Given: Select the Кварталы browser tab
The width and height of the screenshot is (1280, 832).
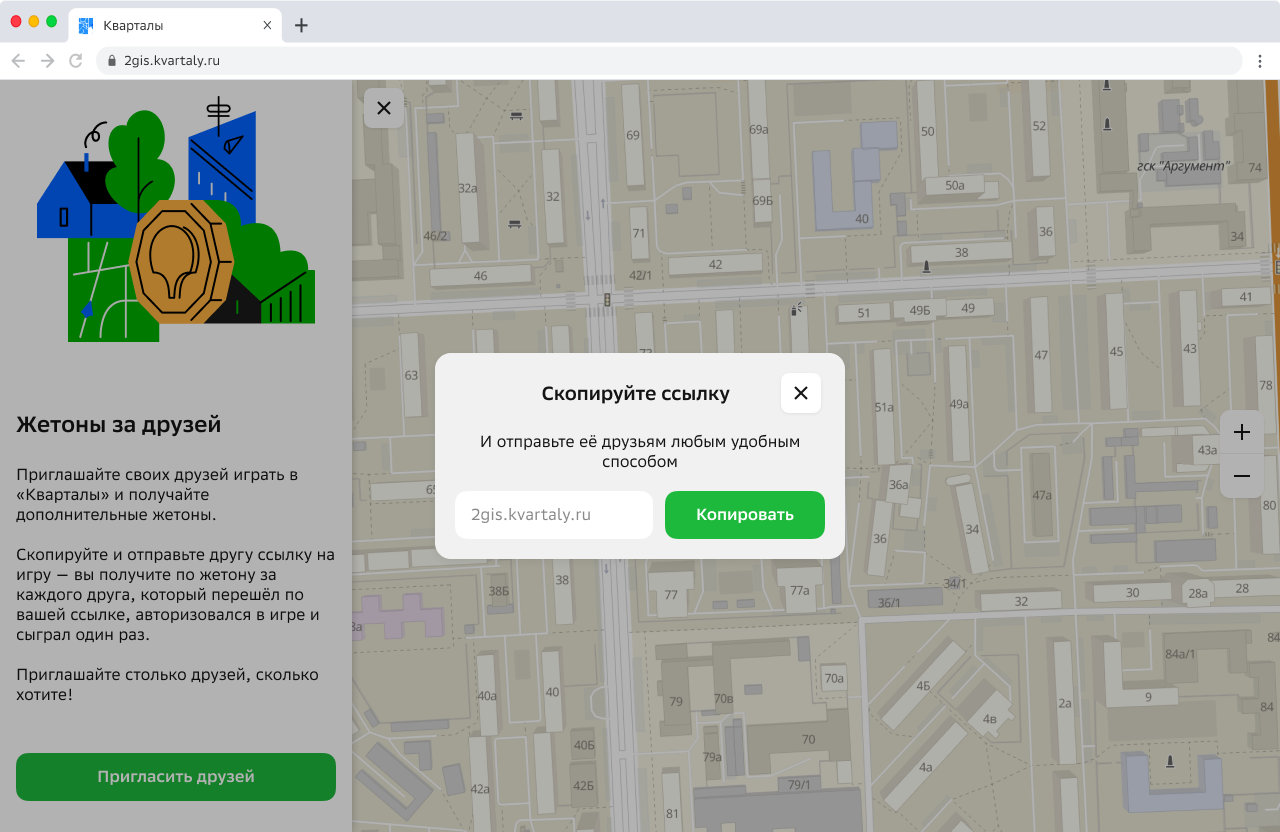Looking at the screenshot, I should [170, 26].
